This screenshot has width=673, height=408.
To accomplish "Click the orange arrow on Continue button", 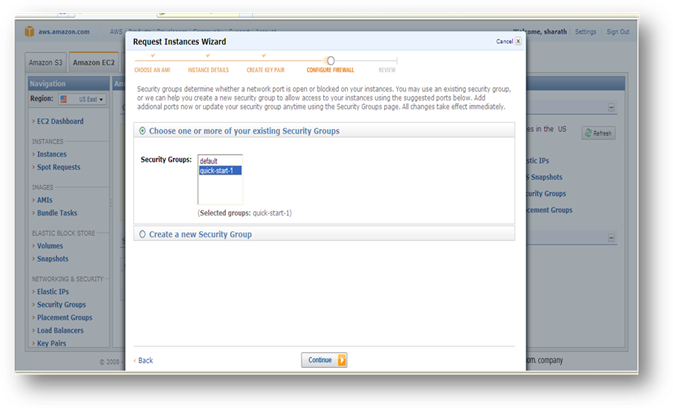I will tap(342, 360).
